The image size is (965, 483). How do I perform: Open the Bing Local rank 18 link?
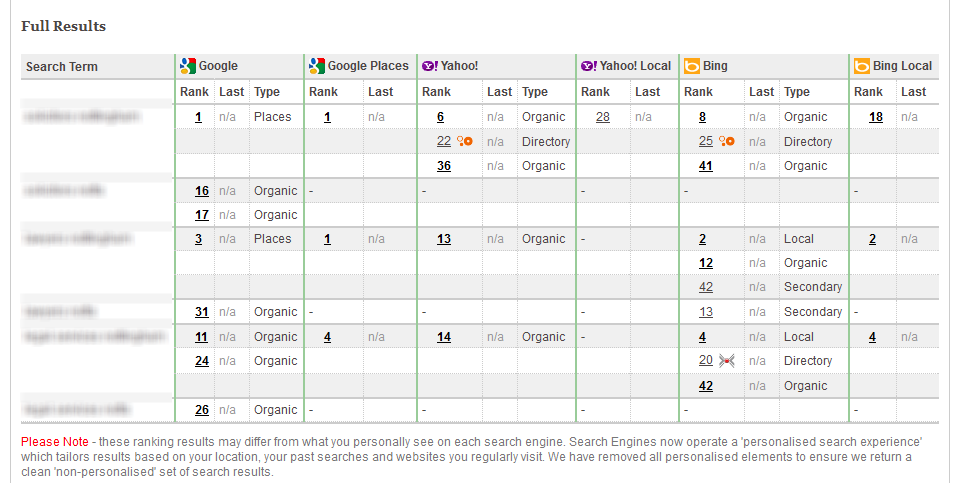[876, 117]
